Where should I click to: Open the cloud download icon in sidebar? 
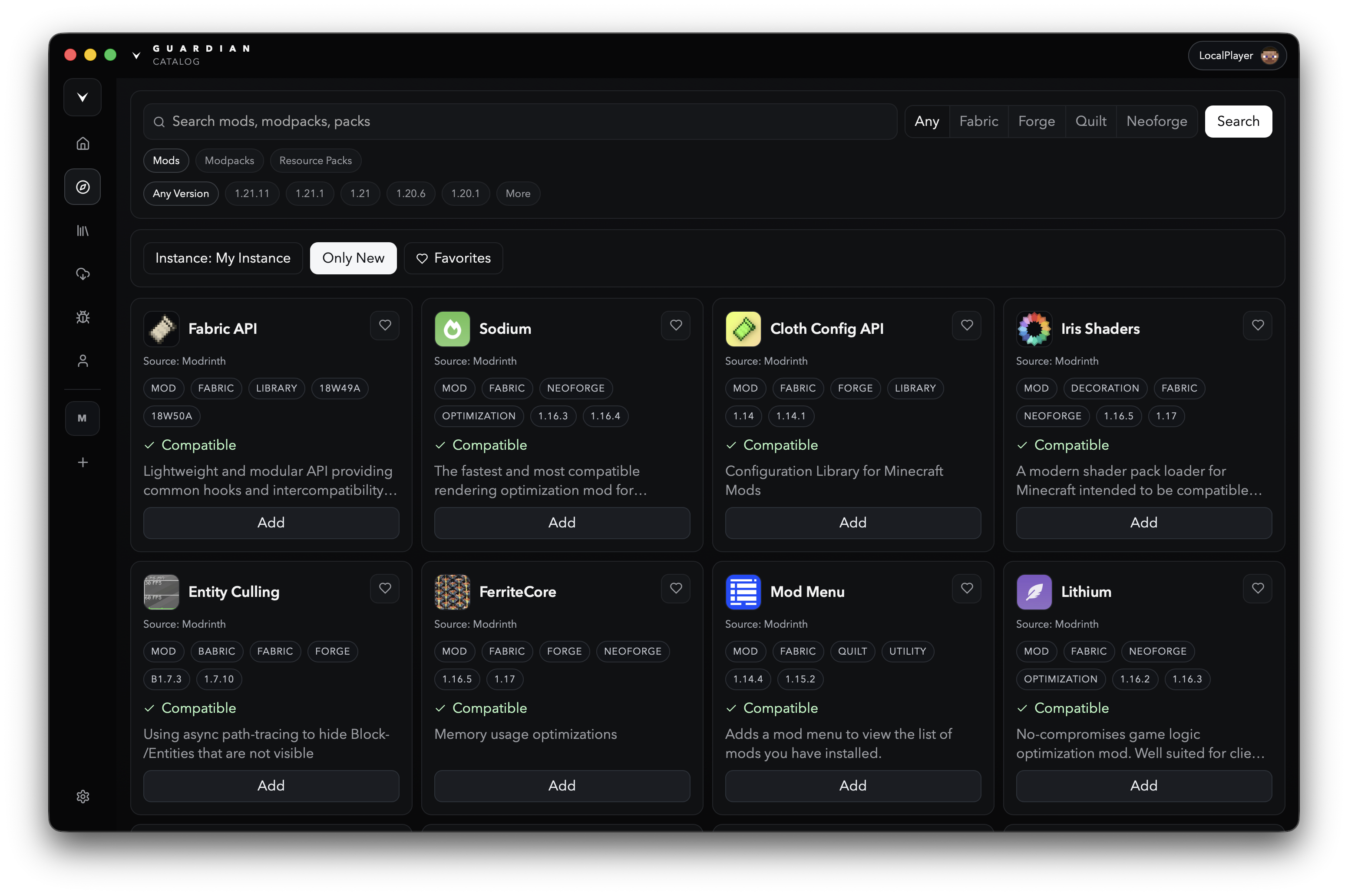point(83,274)
